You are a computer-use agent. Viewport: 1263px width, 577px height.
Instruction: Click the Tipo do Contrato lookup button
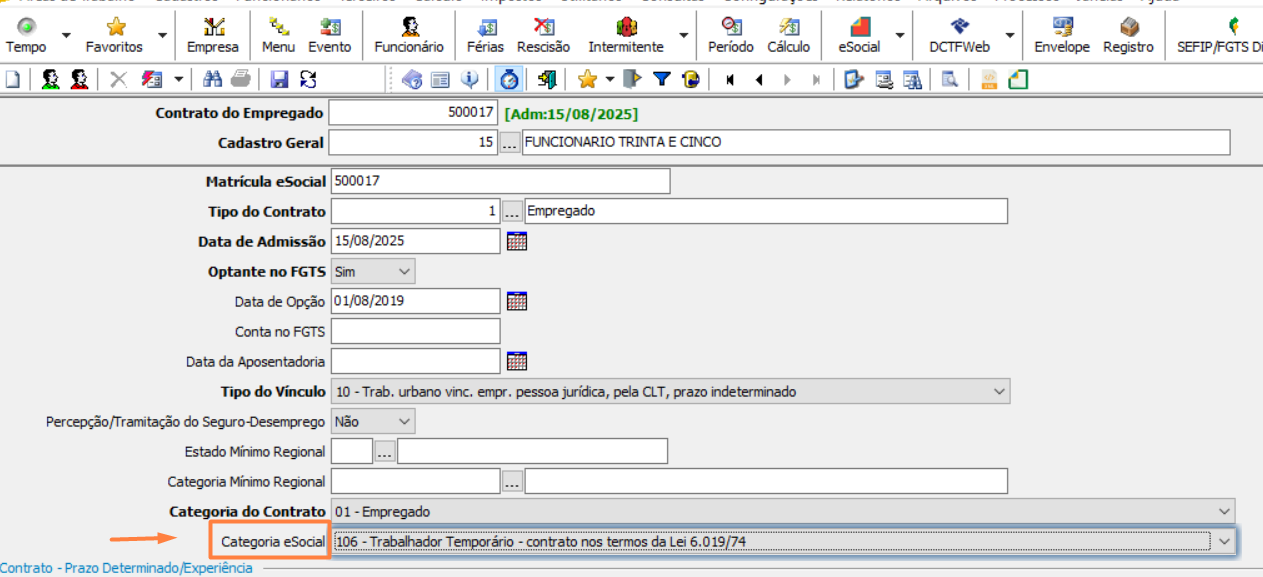(x=512, y=211)
